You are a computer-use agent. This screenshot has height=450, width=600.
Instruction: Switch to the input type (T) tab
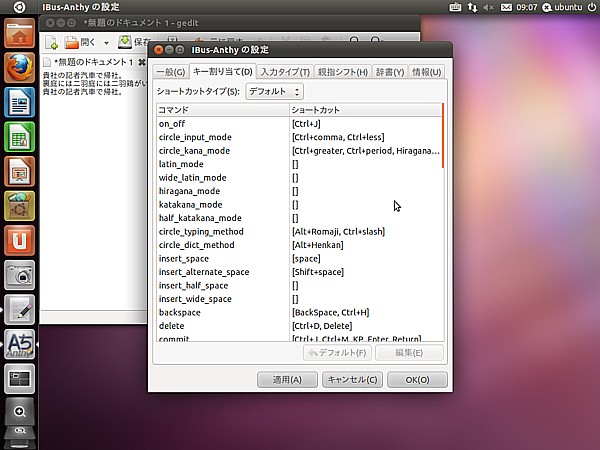(x=285, y=72)
